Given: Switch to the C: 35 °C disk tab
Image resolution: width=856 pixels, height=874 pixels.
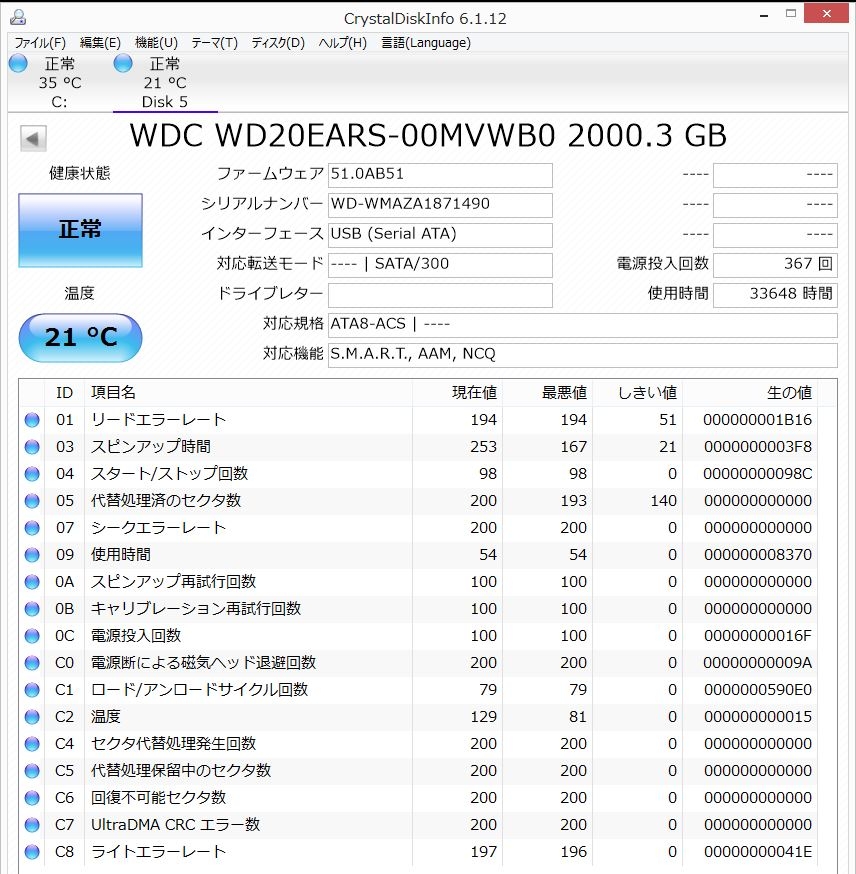Looking at the screenshot, I should (60, 82).
